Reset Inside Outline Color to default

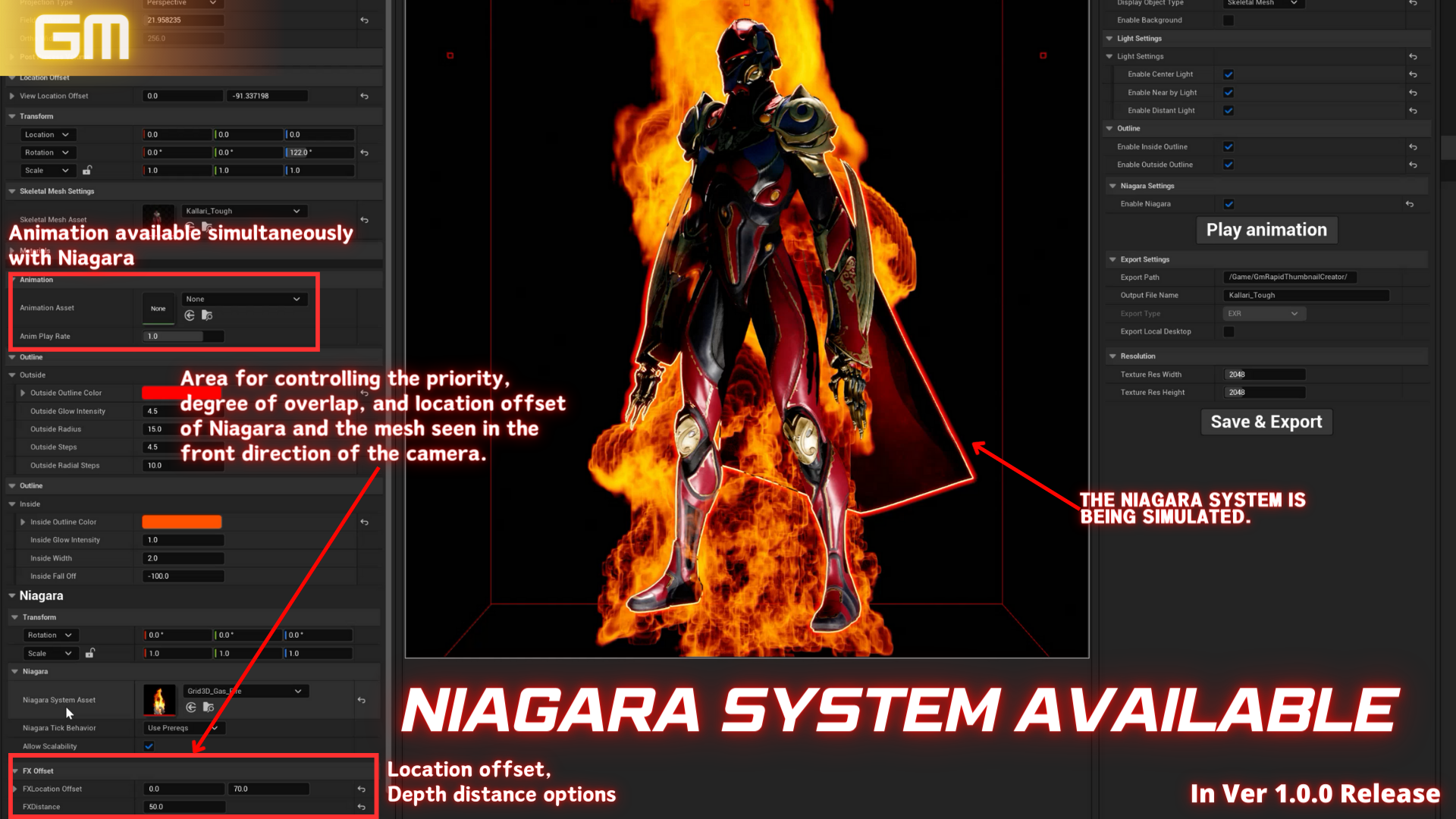point(364,522)
